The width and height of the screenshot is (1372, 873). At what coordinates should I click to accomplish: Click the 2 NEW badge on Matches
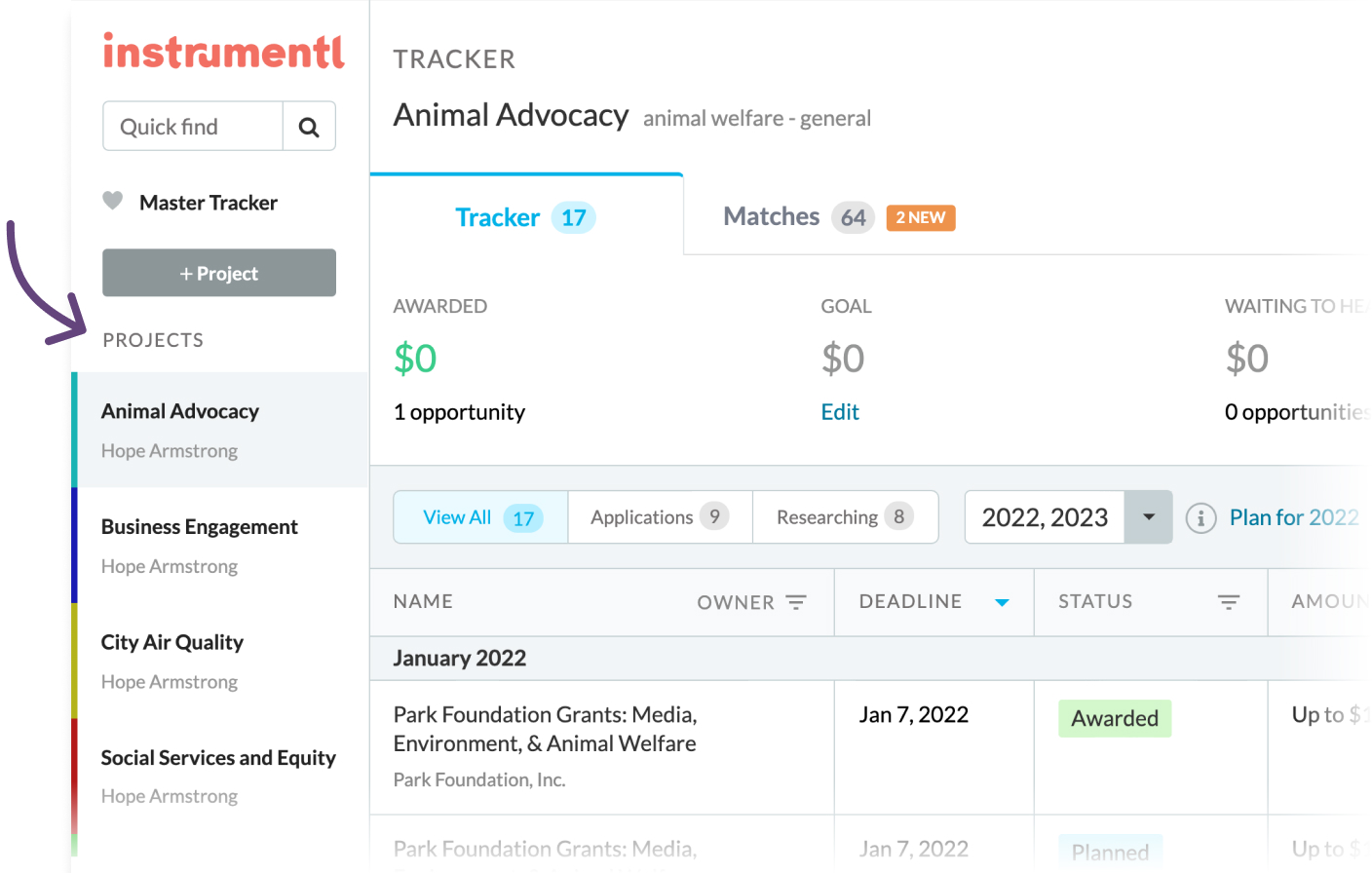coord(920,217)
